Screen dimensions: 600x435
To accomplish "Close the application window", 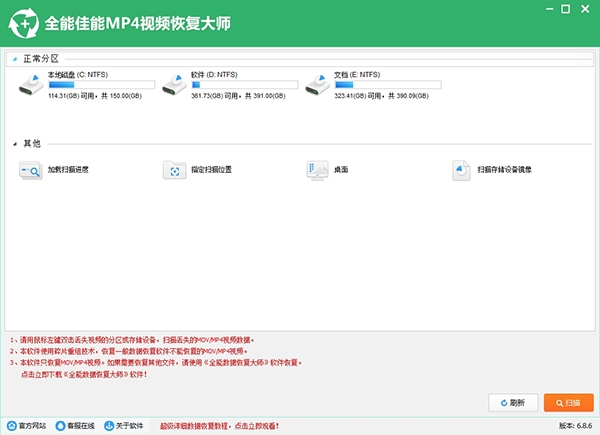I will 585,9.
